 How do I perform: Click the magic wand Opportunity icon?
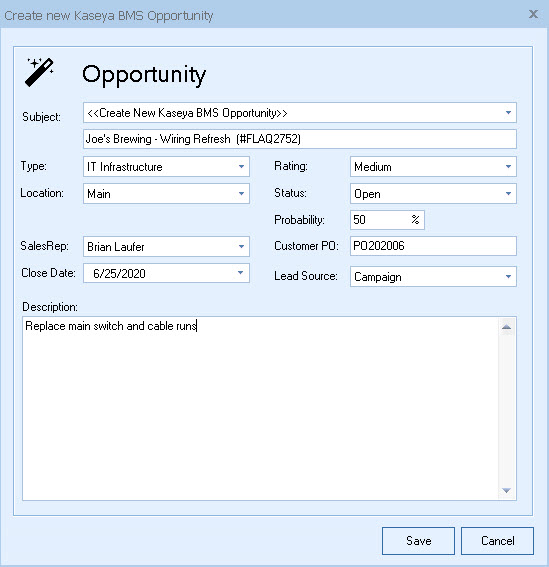pos(39,72)
